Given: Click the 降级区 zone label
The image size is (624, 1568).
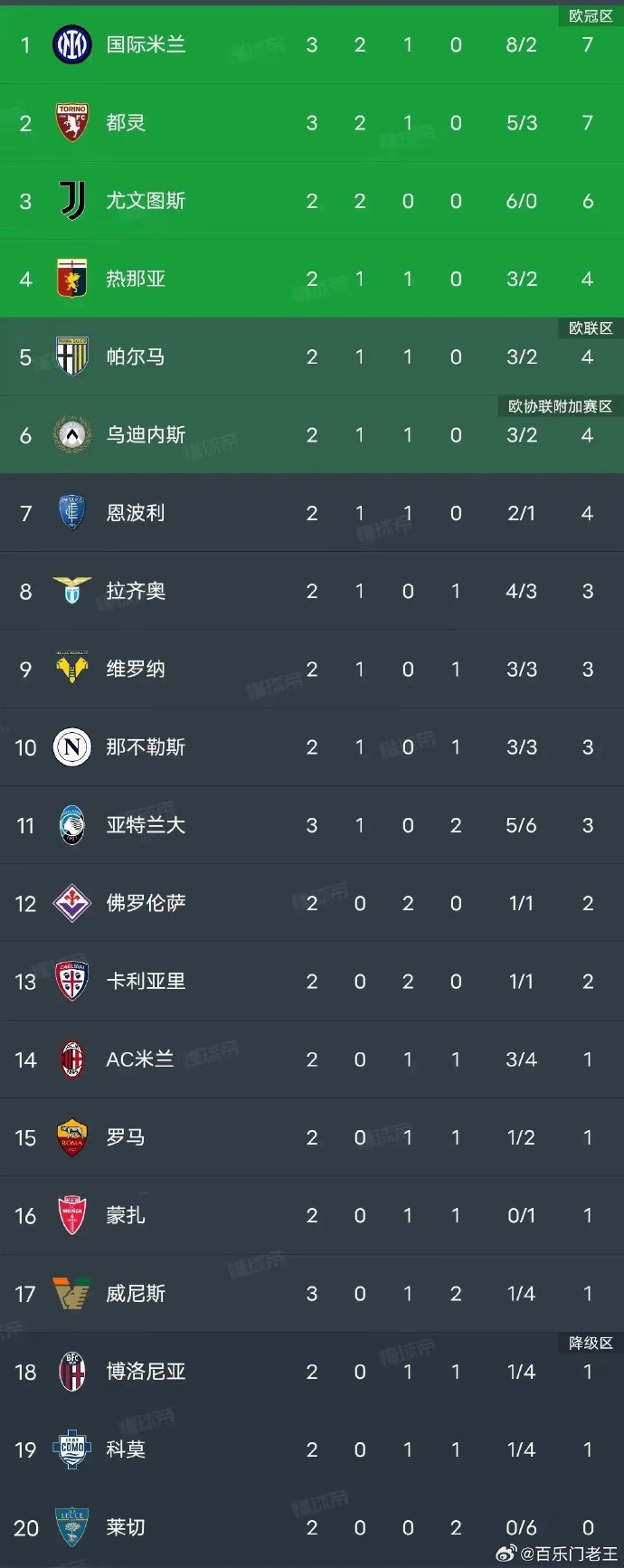Looking at the screenshot, I should [591, 1343].
